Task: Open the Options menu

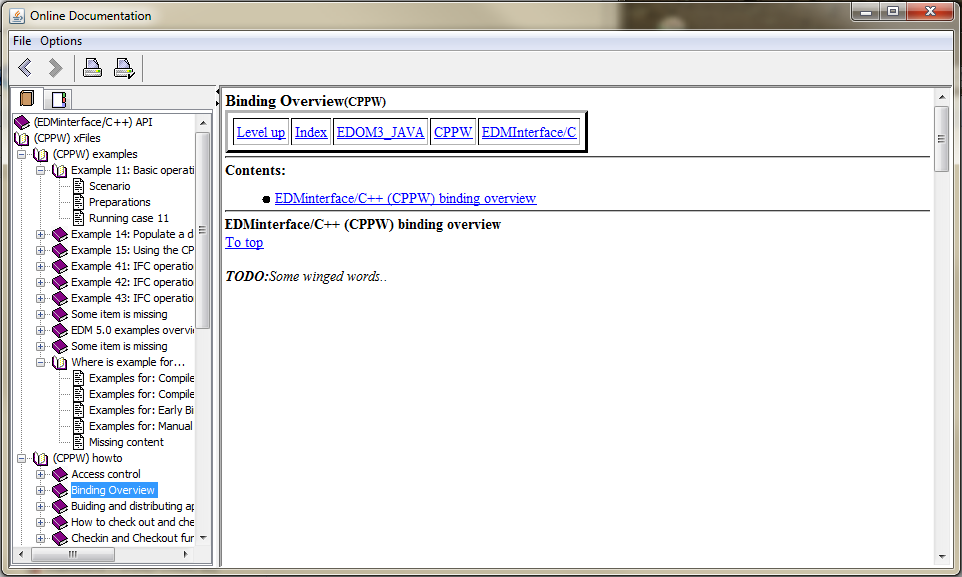Action: point(61,41)
